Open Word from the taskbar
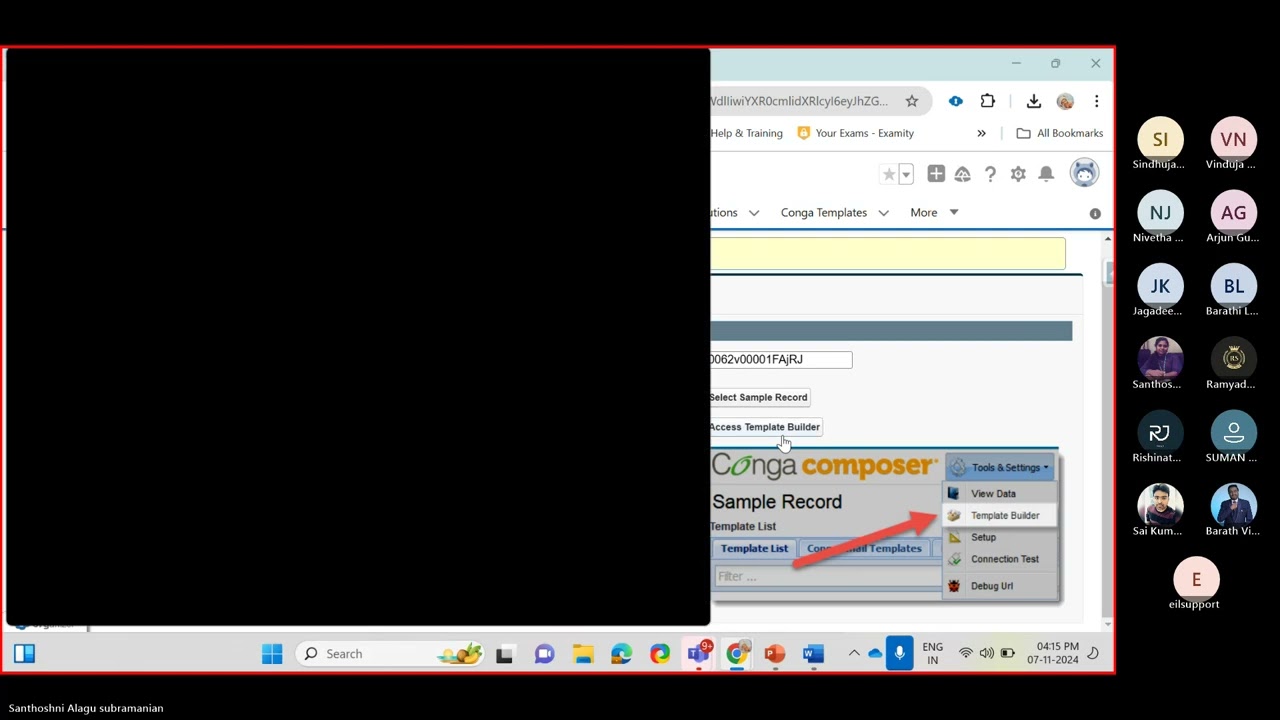This screenshot has height=720, width=1280. [x=813, y=654]
